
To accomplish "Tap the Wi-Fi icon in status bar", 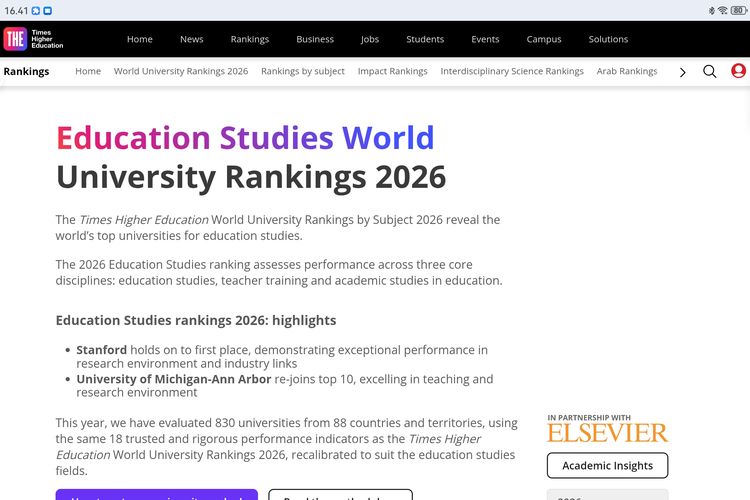I will pyautogui.click(x=723, y=10).
